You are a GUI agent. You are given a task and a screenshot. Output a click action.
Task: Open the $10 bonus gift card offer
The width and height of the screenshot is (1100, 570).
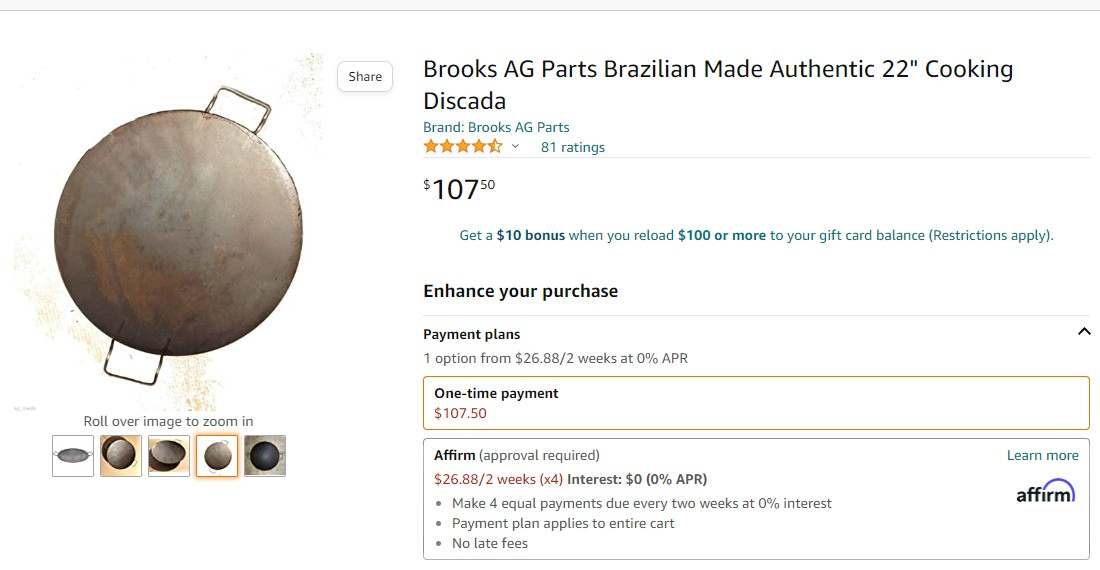(x=756, y=236)
